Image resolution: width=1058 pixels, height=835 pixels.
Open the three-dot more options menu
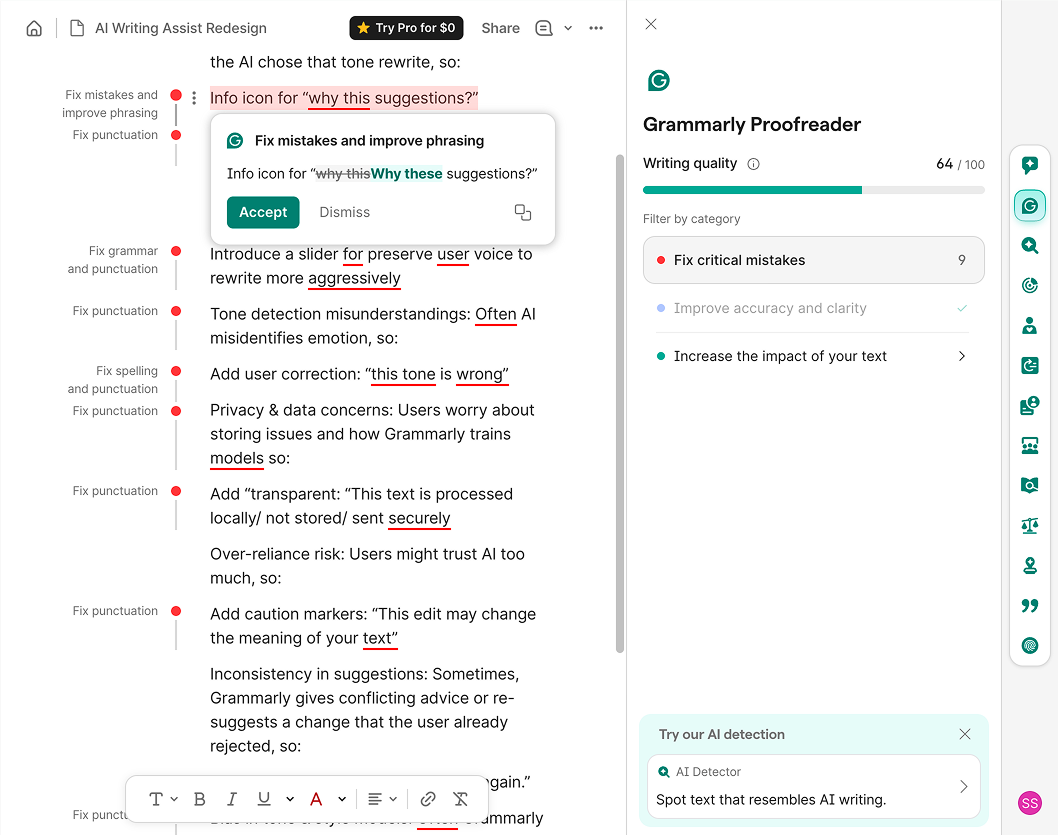tap(596, 28)
